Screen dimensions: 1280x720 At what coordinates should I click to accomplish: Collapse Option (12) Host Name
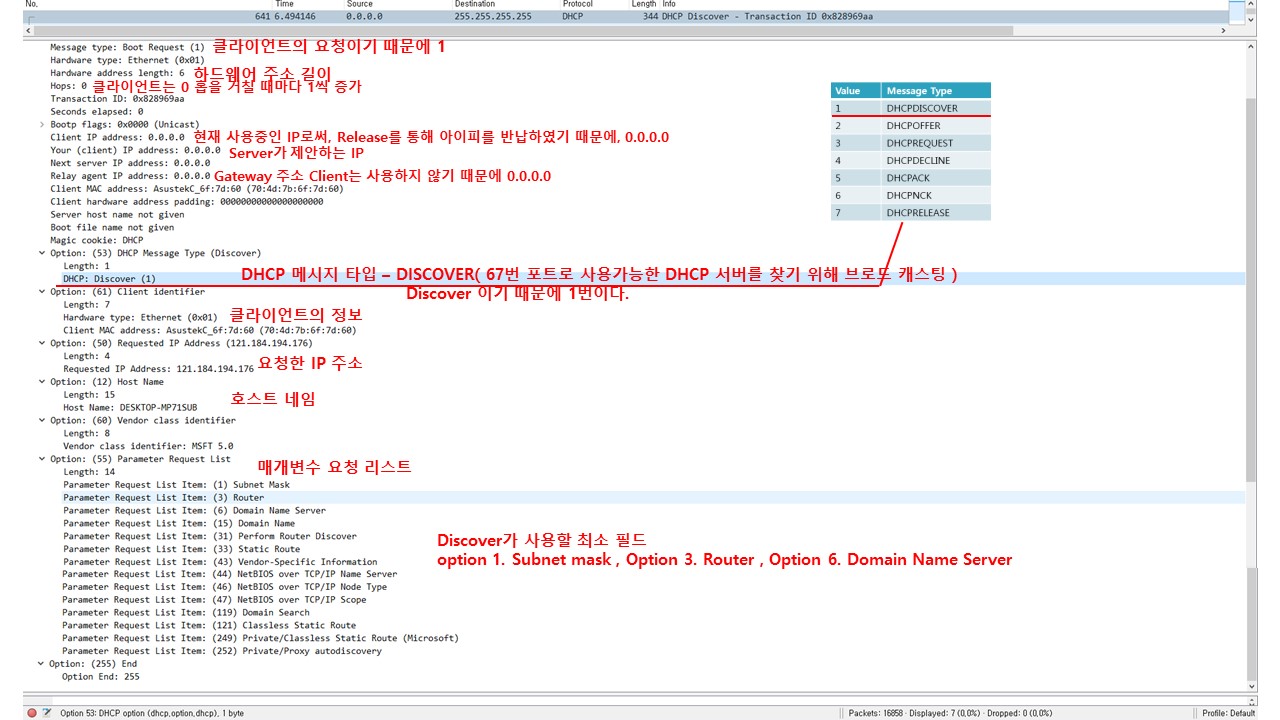pos(41,382)
